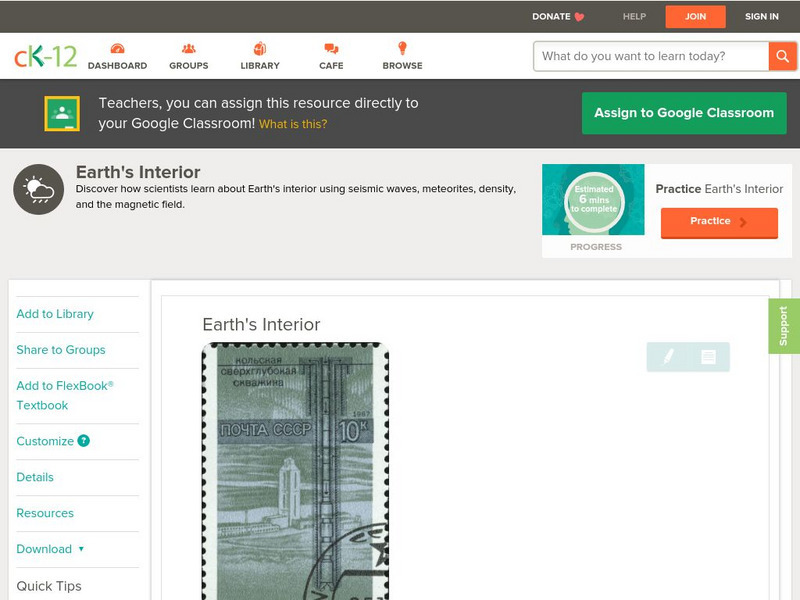
Task: Open the green Support side tab
Action: tap(784, 326)
